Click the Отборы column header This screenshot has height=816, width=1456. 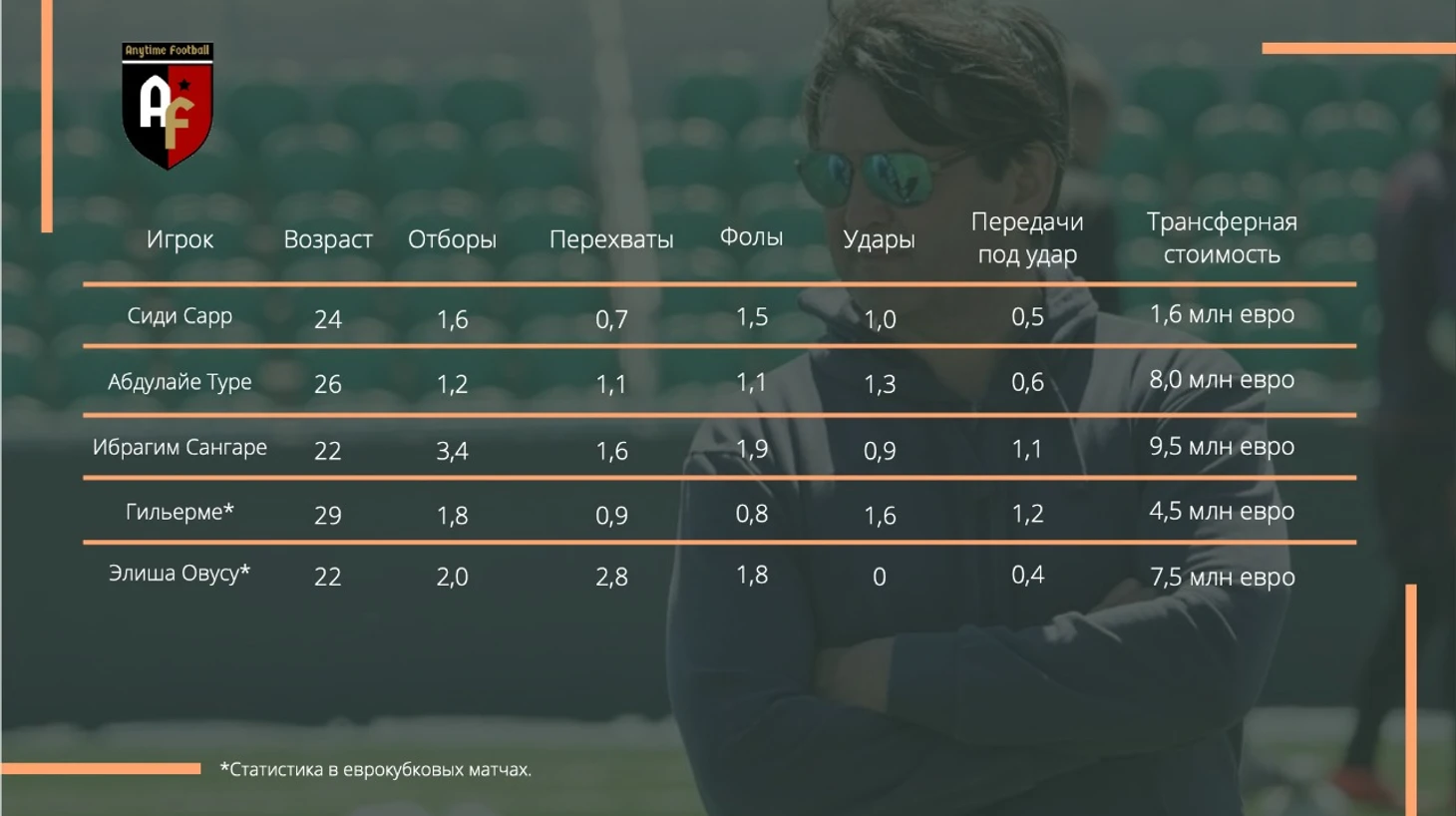452,239
